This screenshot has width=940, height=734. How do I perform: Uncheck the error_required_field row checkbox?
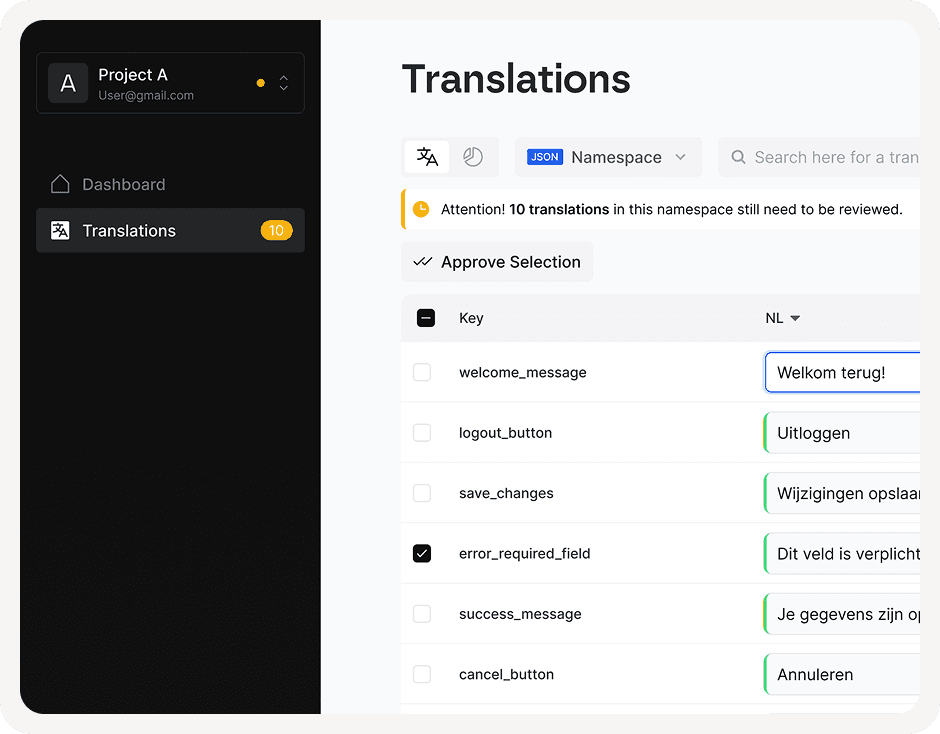pos(422,553)
